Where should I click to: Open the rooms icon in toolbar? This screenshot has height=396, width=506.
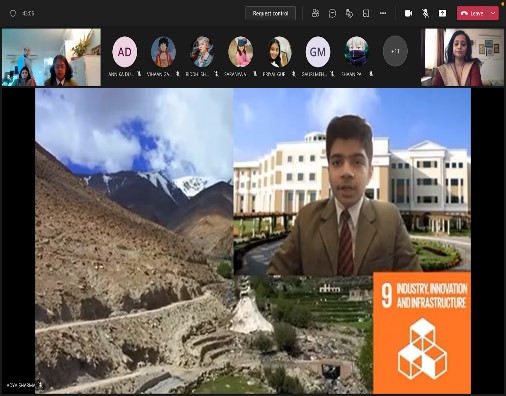[366, 13]
